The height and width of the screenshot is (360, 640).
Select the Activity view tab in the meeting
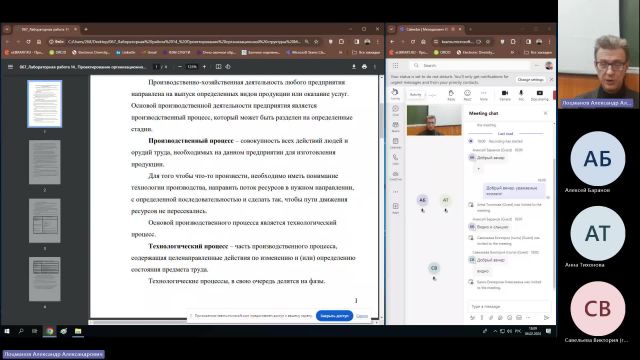pyautogui.click(x=416, y=95)
